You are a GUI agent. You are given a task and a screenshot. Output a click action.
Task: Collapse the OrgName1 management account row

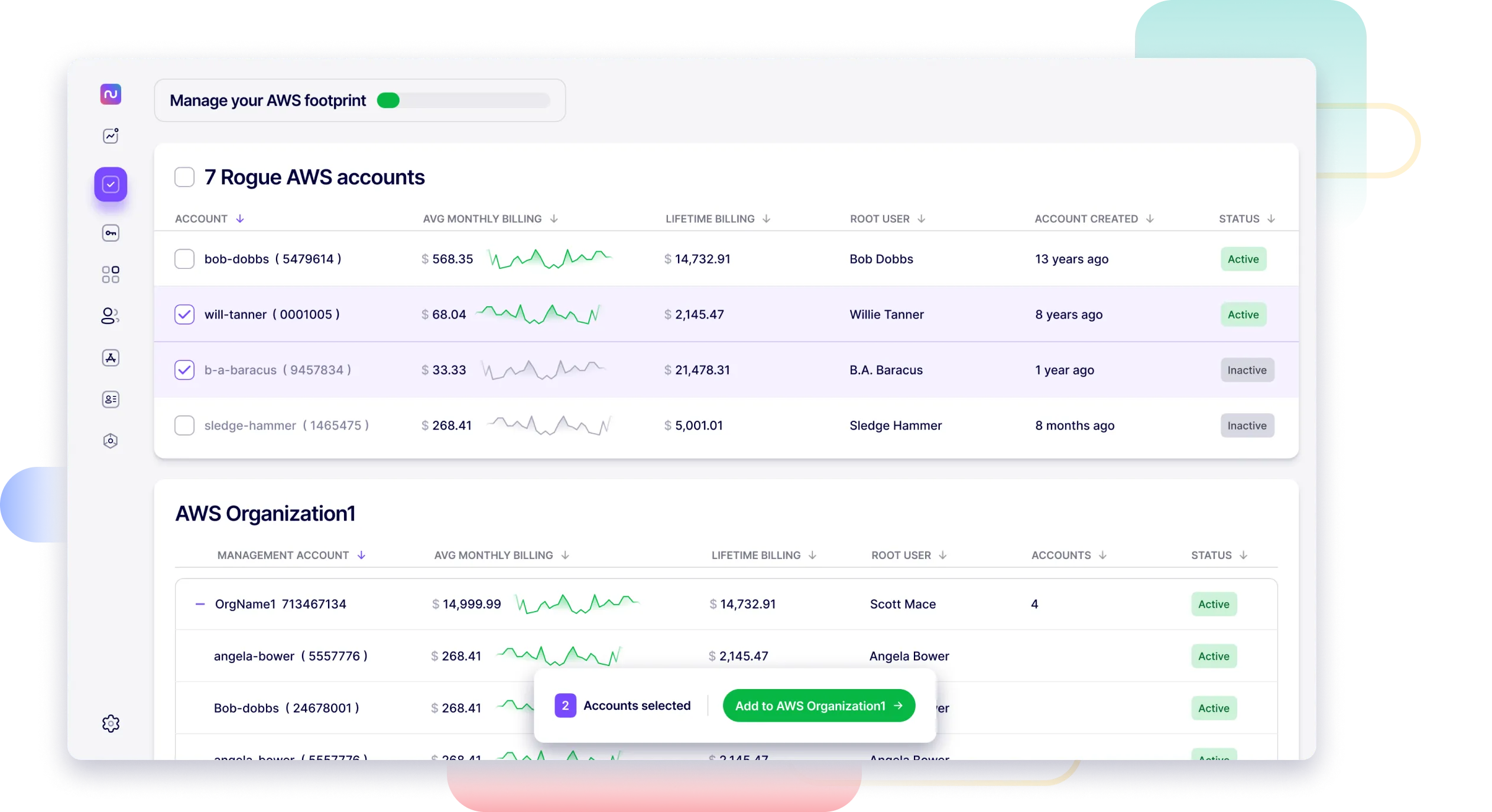[x=200, y=603]
